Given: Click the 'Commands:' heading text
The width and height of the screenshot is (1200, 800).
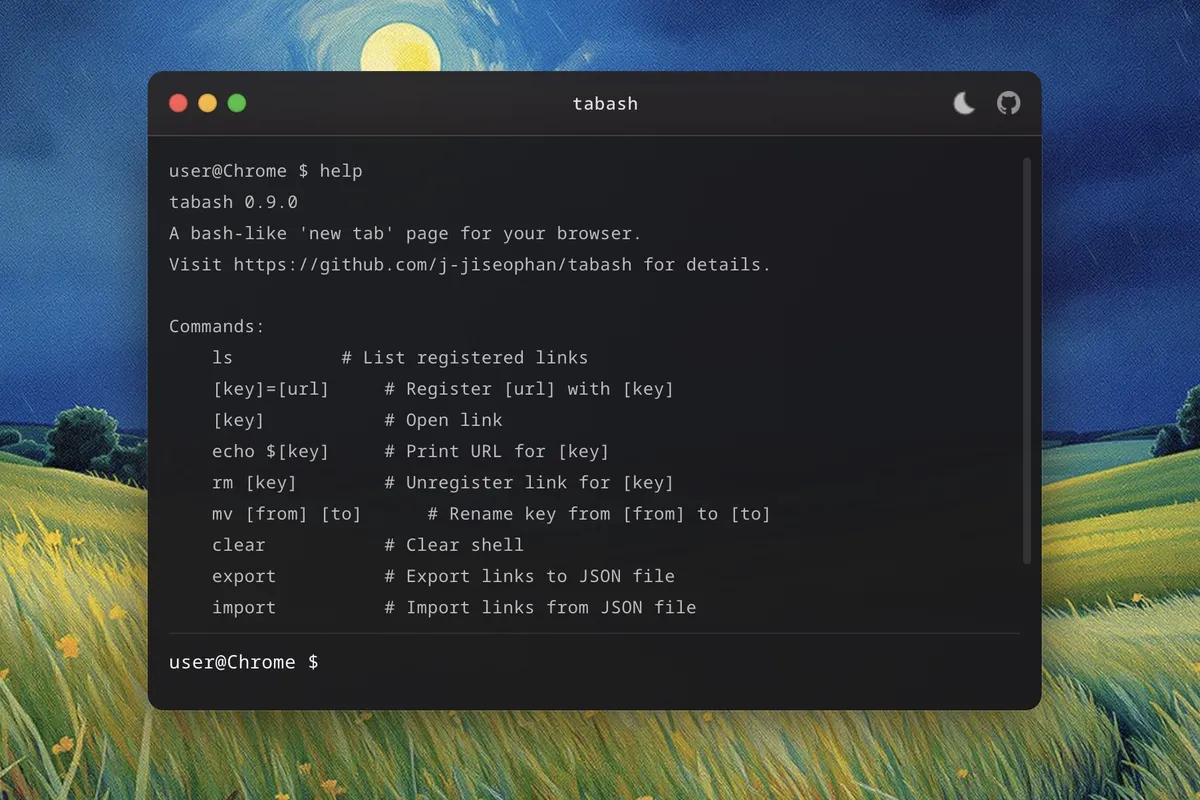Looking at the screenshot, I should [x=217, y=327].
